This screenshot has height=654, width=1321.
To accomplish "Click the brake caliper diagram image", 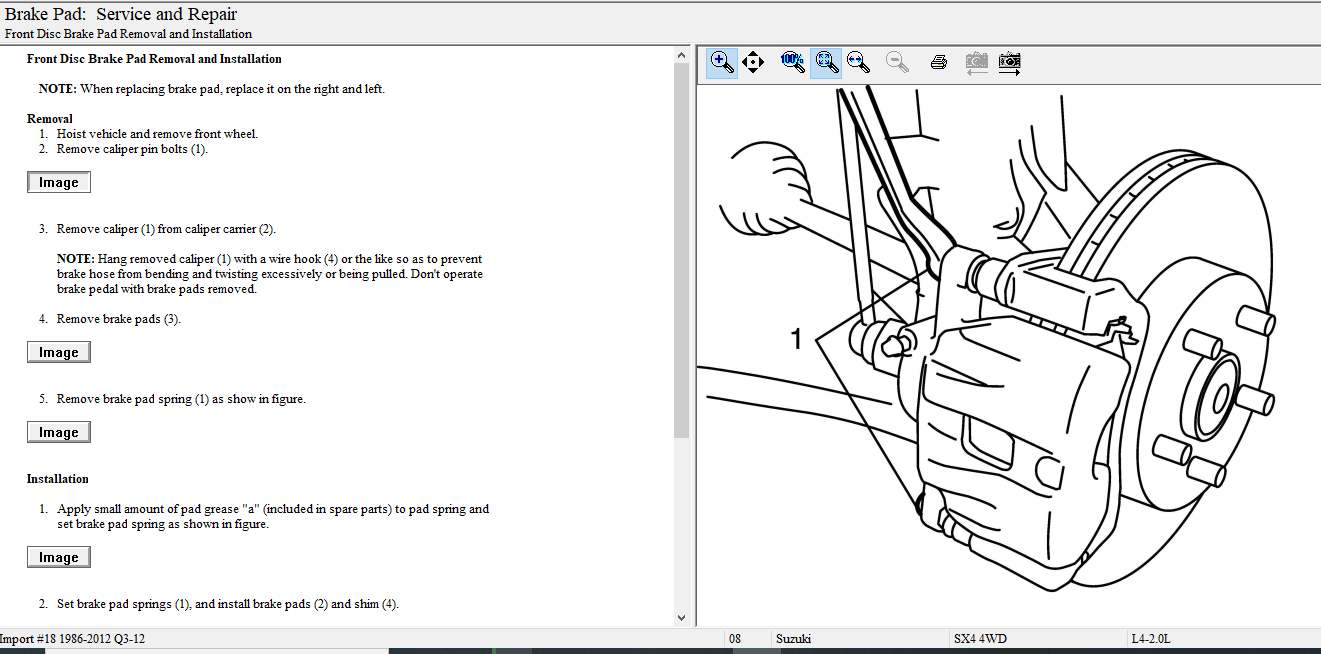I will 1008,355.
